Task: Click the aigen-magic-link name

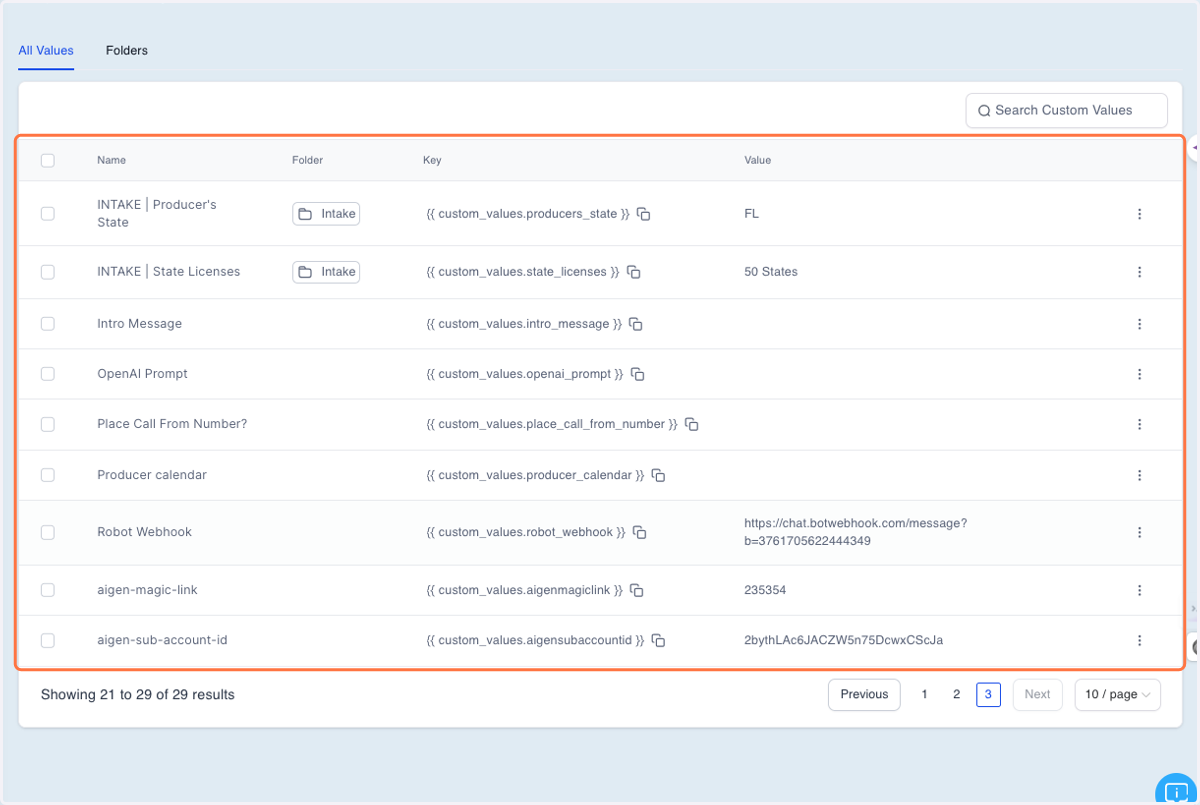Action: [x=147, y=590]
